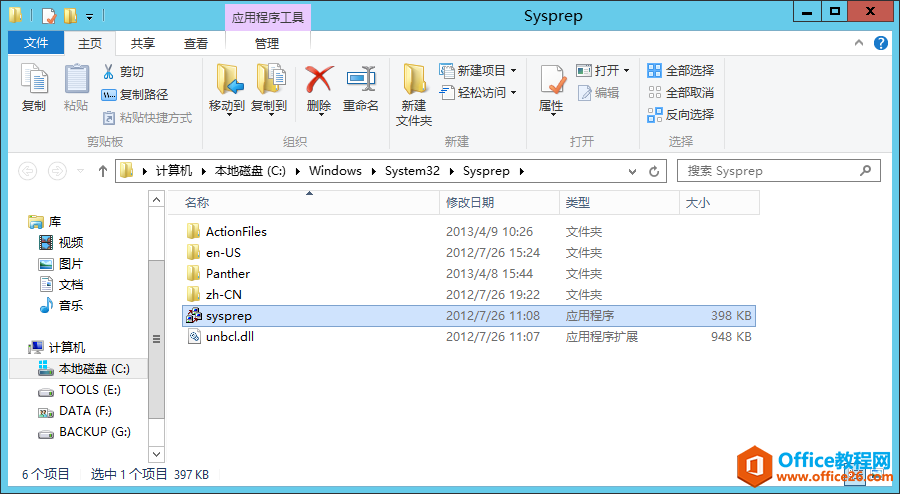Refresh the folder using the address bar refresh icon
Viewport: 900px width, 494px height.
[x=654, y=171]
